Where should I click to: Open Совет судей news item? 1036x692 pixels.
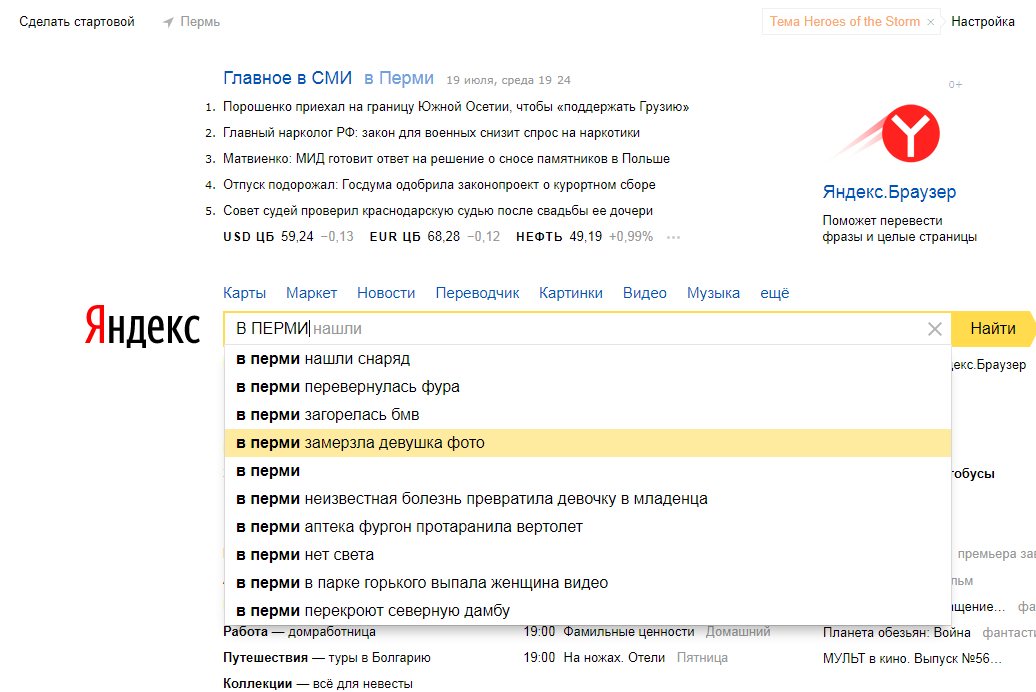tap(438, 211)
